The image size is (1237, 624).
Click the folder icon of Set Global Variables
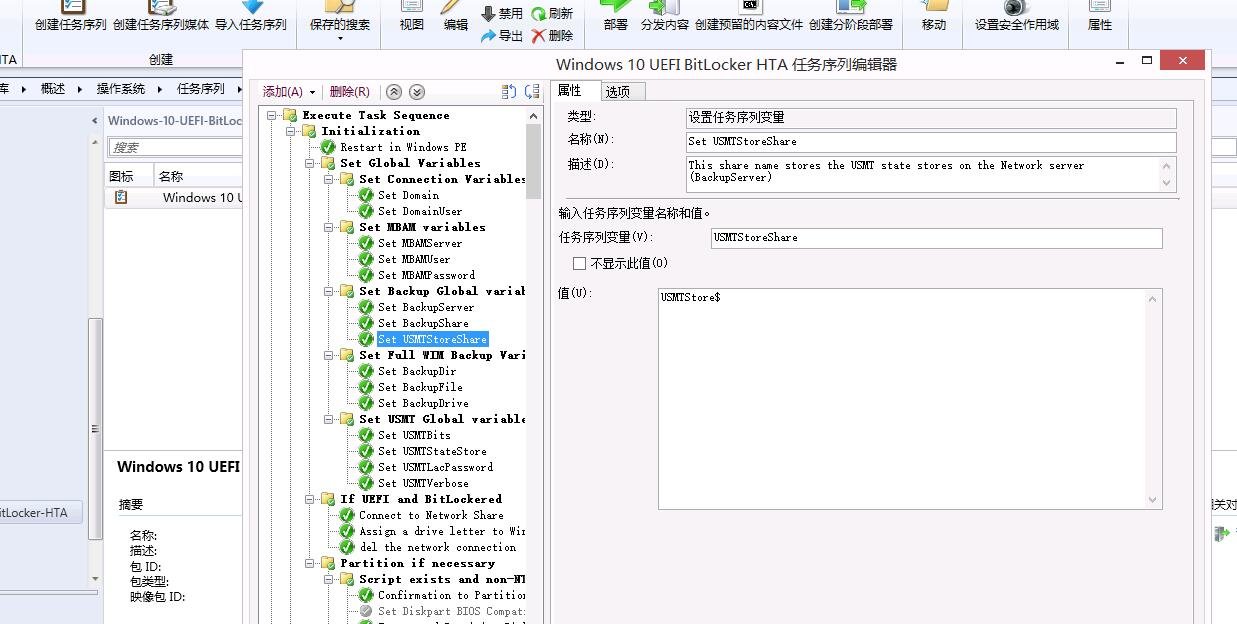328,163
